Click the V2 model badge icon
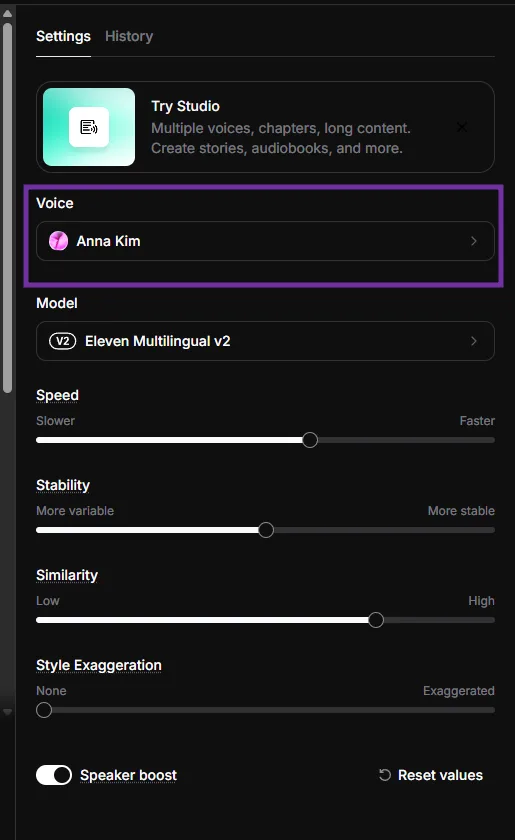Viewport: 515px width, 840px height. coord(63,341)
